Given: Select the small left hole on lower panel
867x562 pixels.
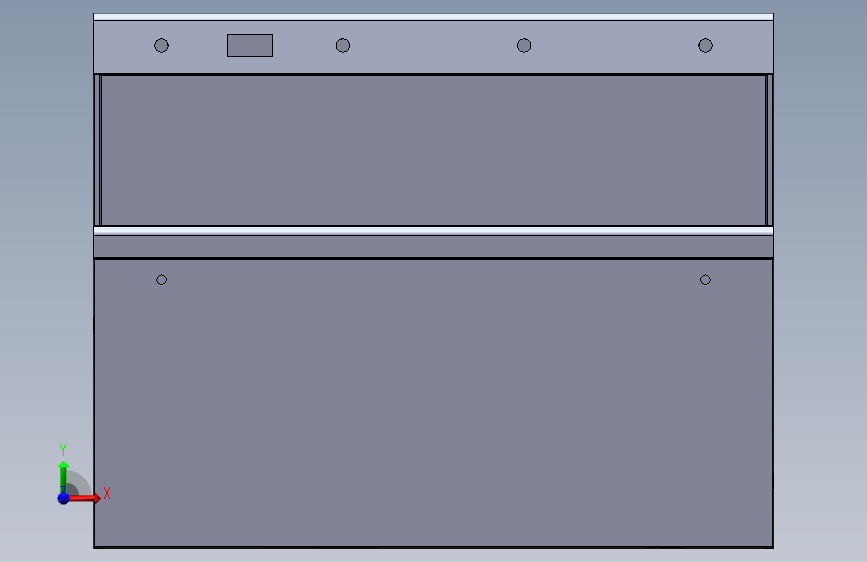Looking at the screenshot, I should click(x=161, y=280).
